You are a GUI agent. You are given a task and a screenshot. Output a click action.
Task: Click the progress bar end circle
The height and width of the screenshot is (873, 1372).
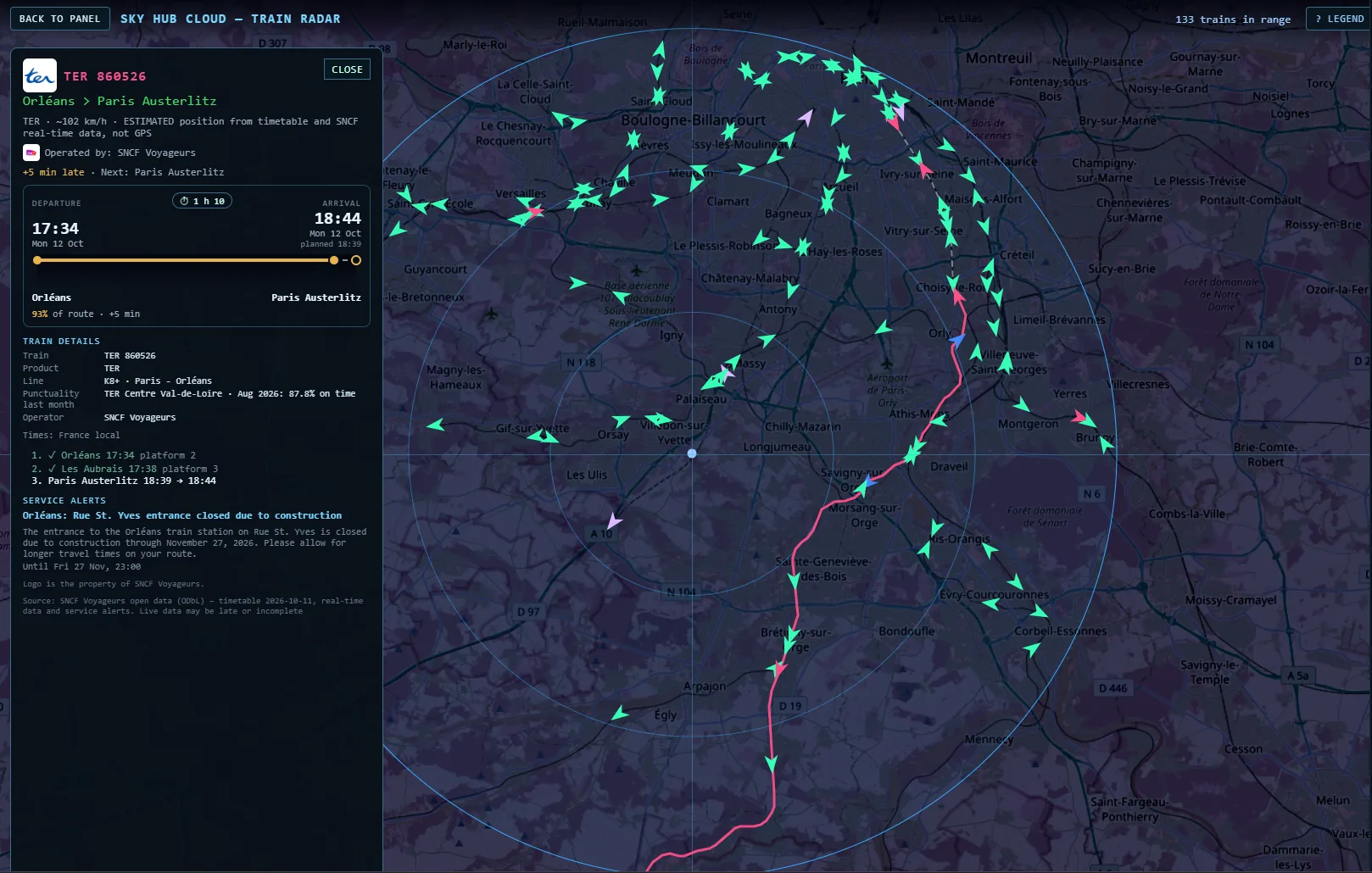(x=356, y=260)
